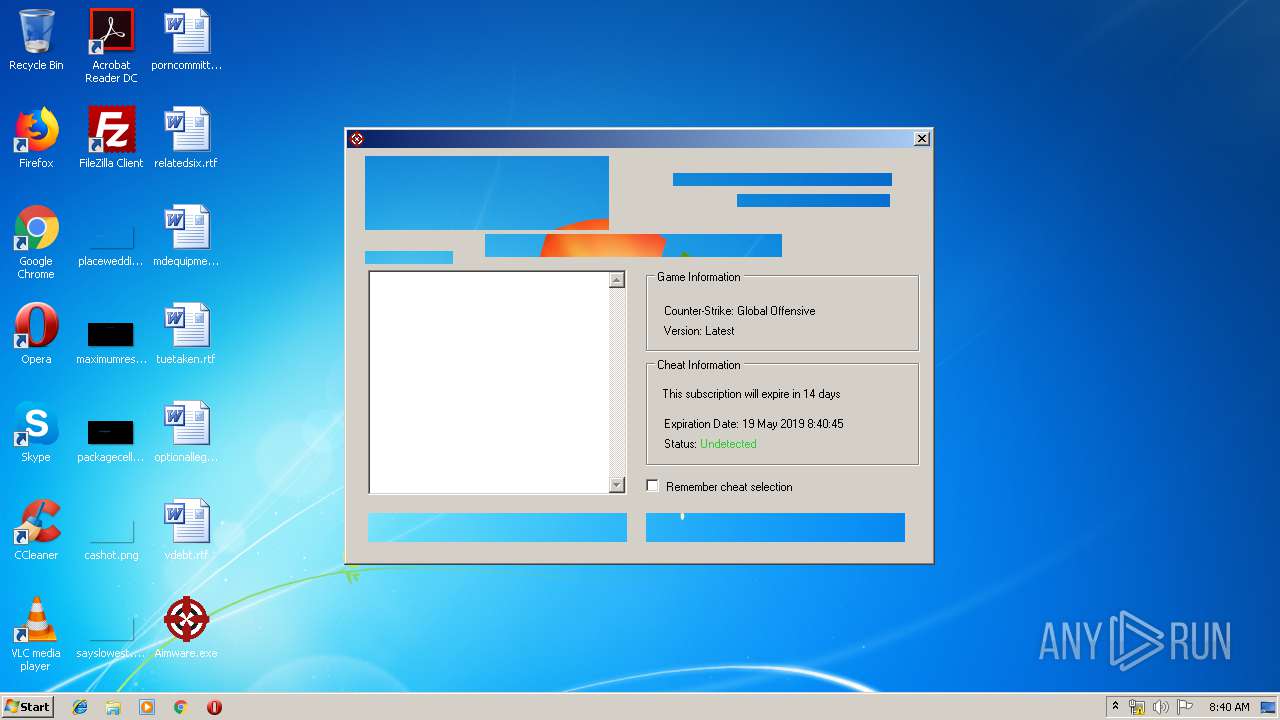Click the volume speaker tray icon
Screen dimensions: 1280x720
1160,707
